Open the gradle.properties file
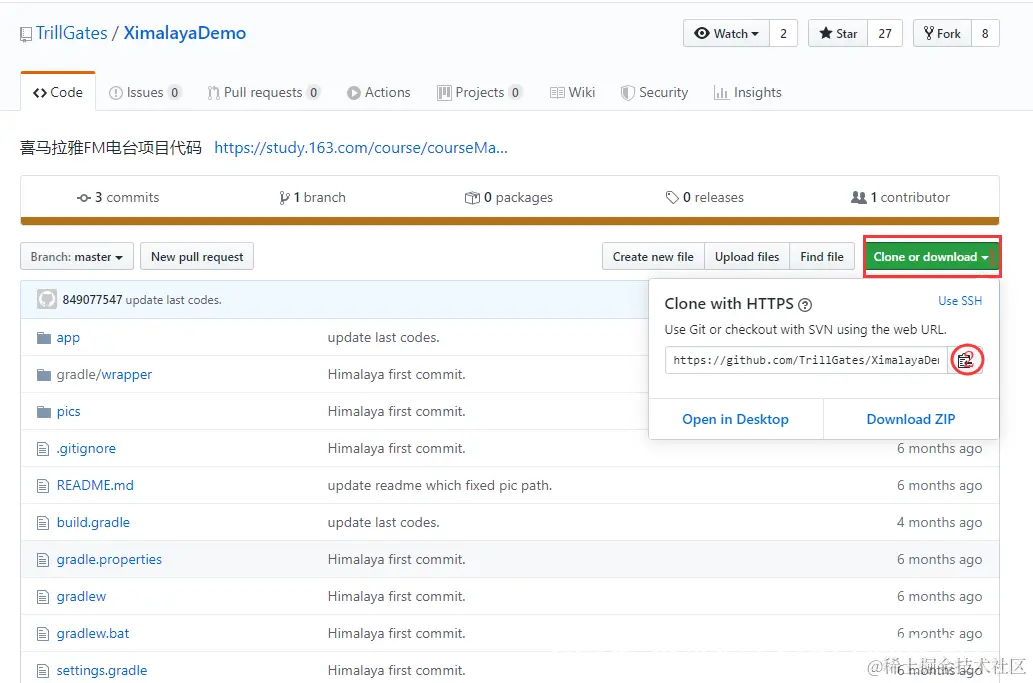 pos(109,559)
